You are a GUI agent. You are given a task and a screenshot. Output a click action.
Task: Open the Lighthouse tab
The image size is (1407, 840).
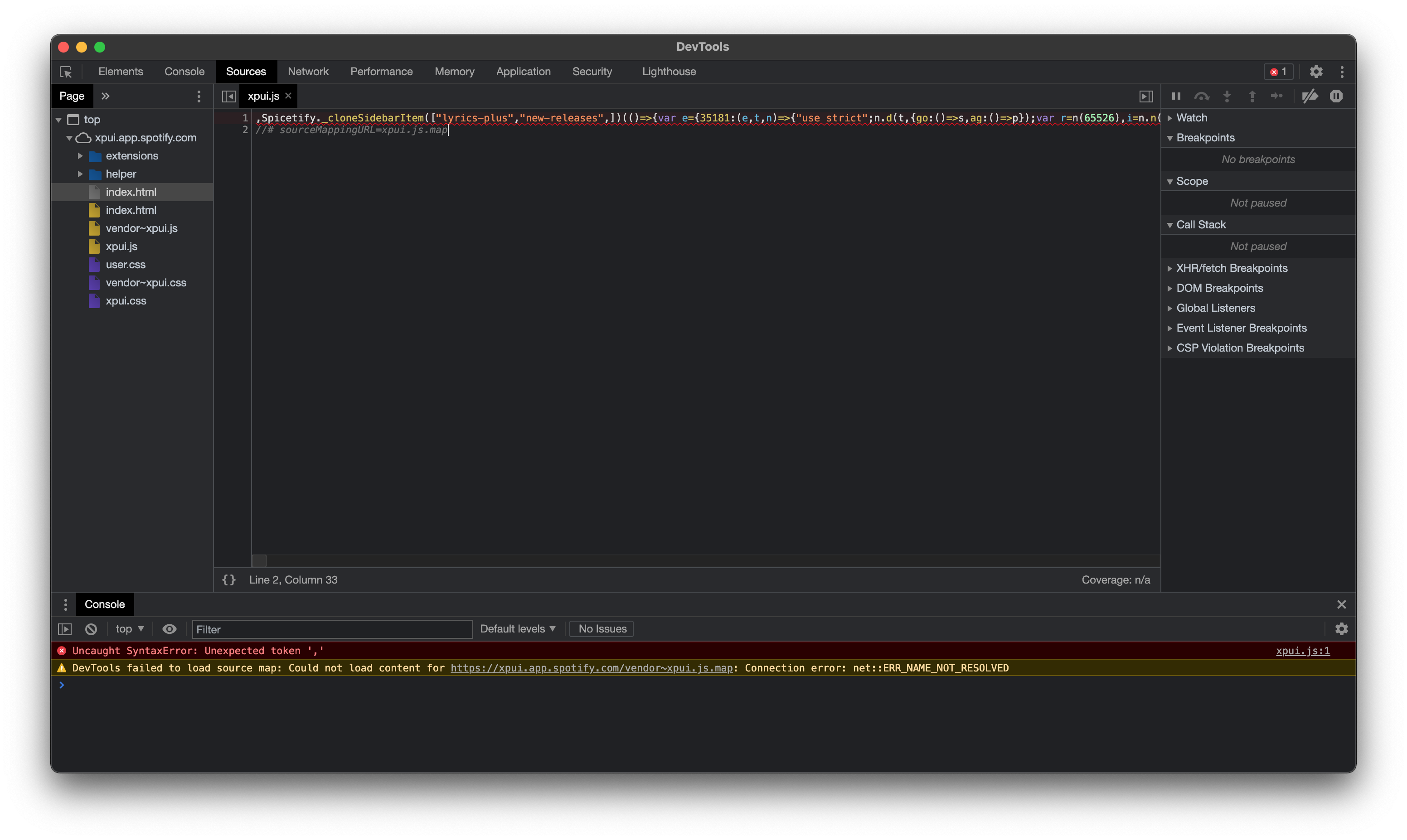669,72
